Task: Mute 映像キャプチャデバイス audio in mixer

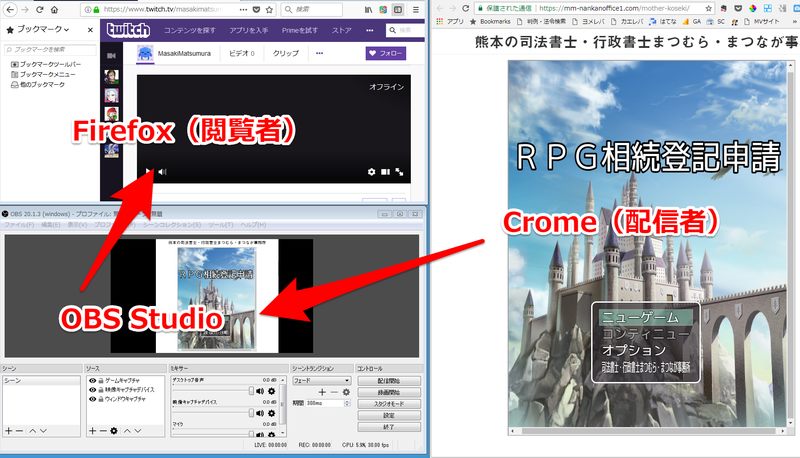Action: 260,413
